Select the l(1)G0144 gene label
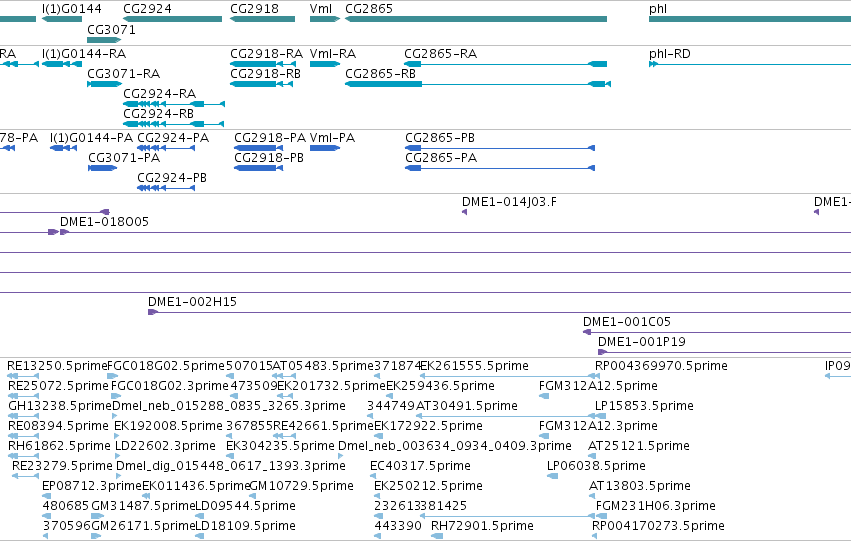The height and width of the screenshot is (541, 851). tap(72, 9)
